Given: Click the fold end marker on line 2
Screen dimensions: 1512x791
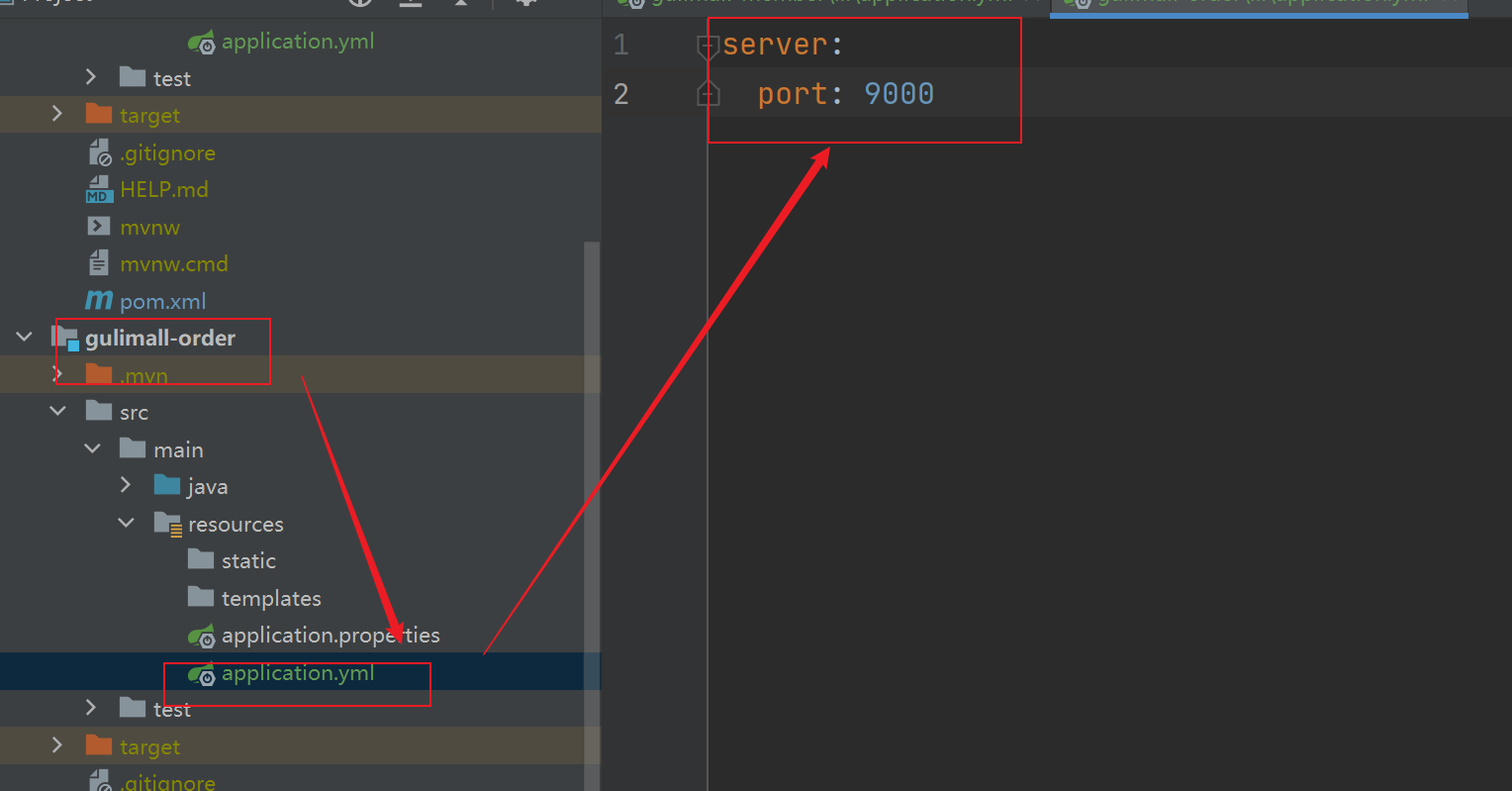Looking at the screenshot, I should [708, 94].
